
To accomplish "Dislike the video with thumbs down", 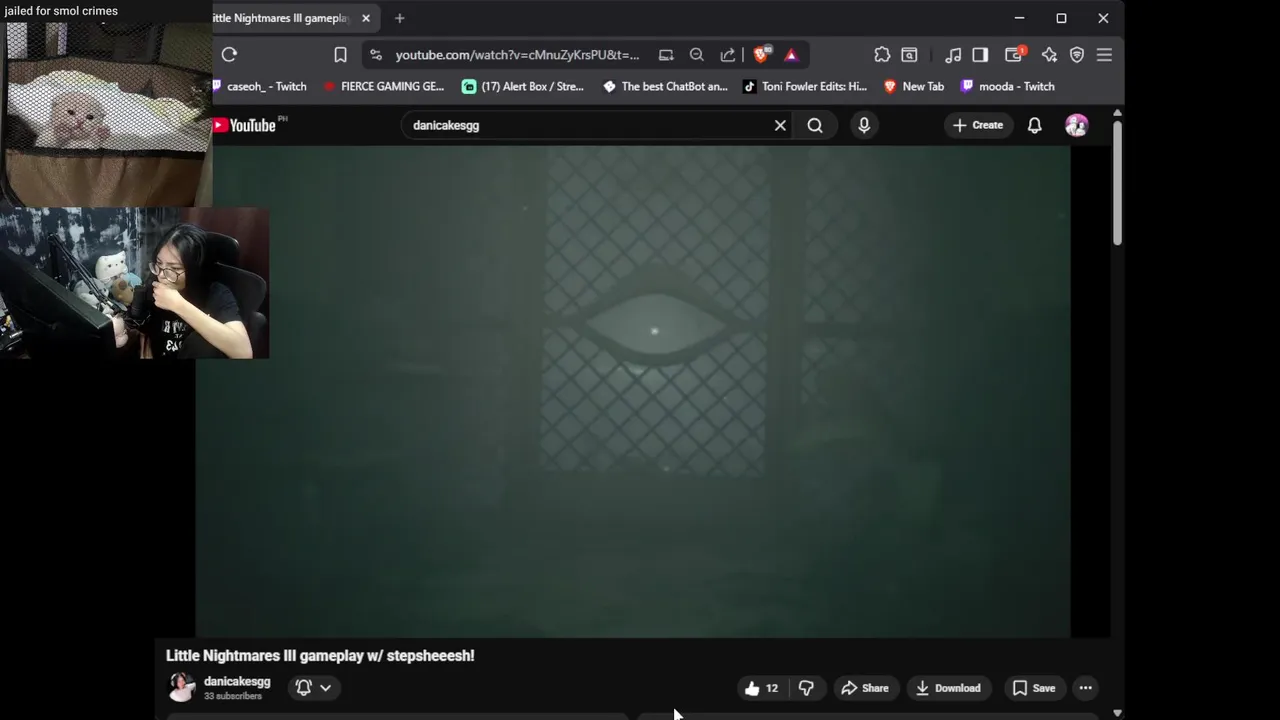I will pyautogui.click(x=806, y=688).
